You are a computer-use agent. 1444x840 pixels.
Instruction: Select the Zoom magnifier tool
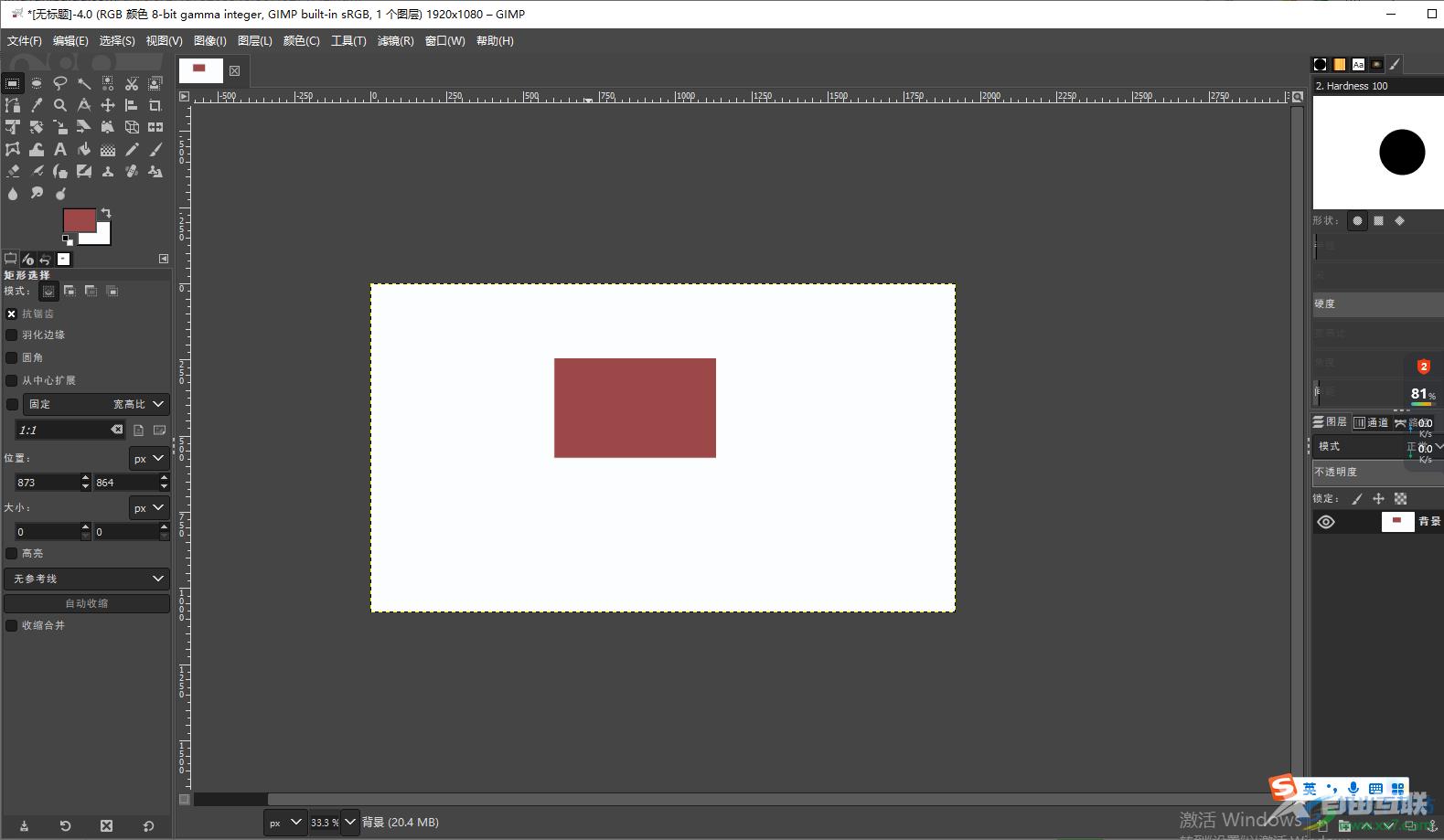[60, 105]
